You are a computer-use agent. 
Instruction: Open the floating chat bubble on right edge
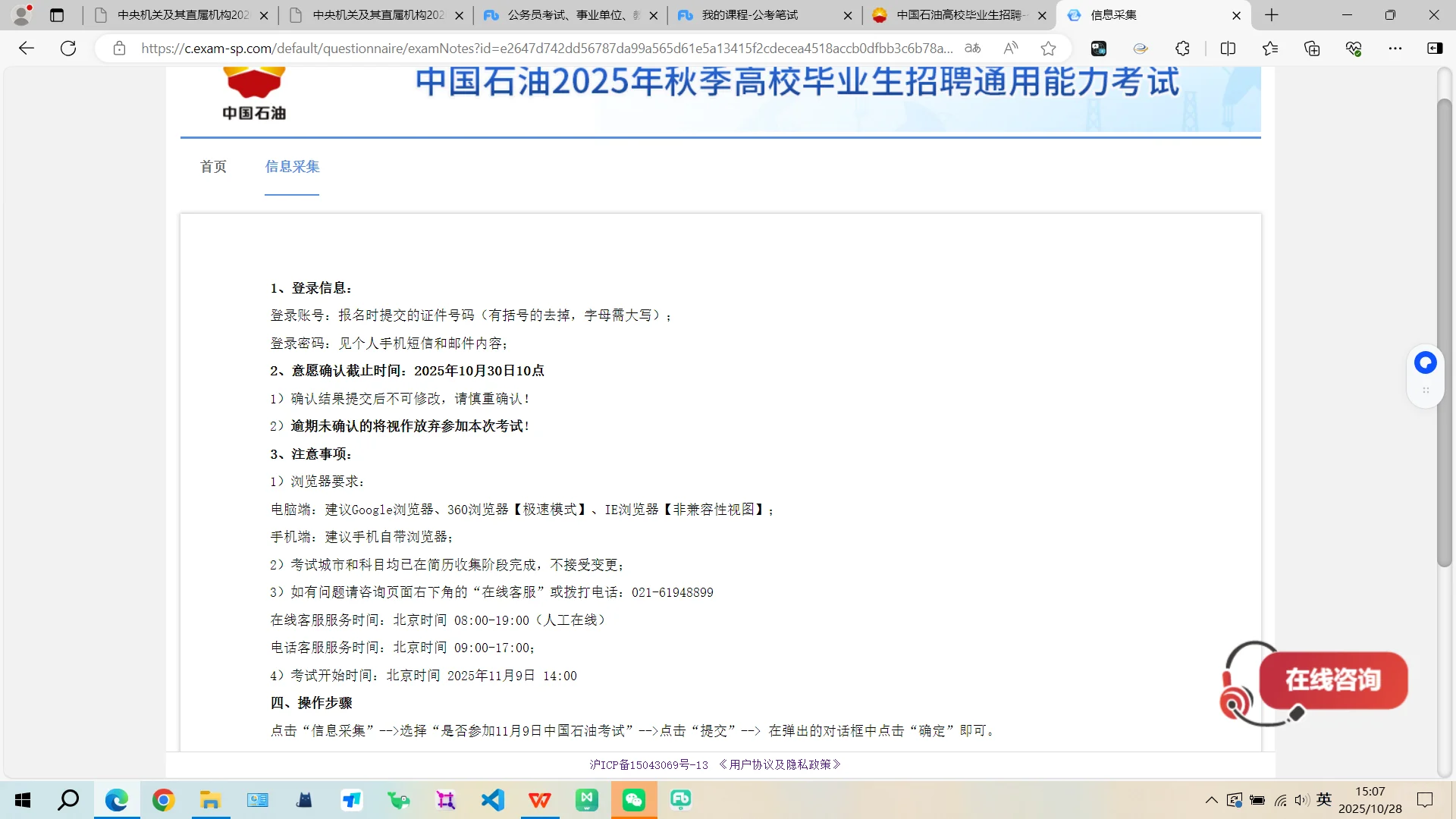coord(1425,362)
